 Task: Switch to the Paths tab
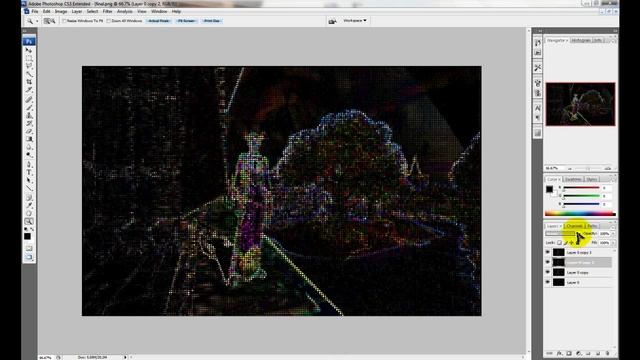[x=592, y=226]
